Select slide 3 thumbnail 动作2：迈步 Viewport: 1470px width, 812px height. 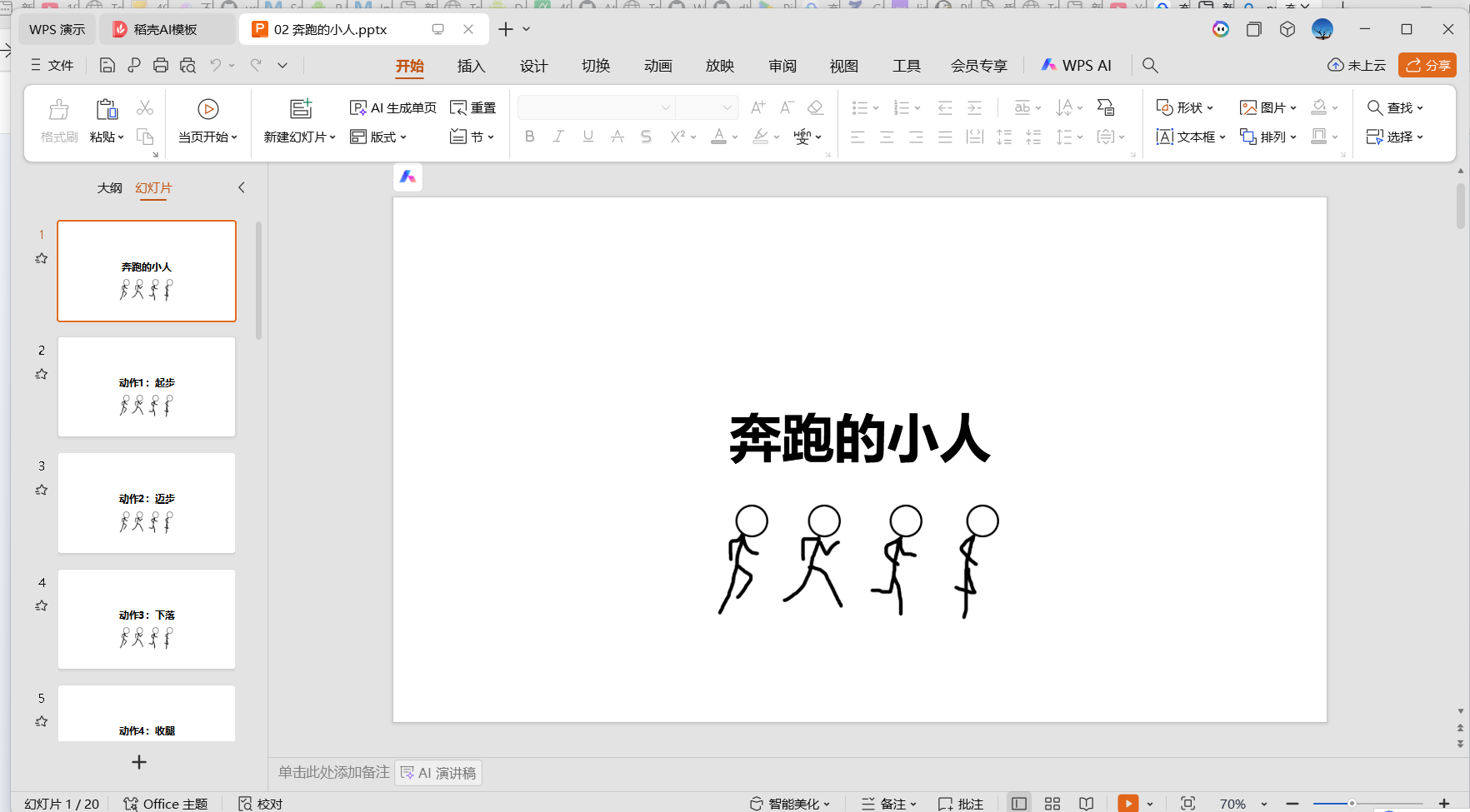tap(147, 502)
